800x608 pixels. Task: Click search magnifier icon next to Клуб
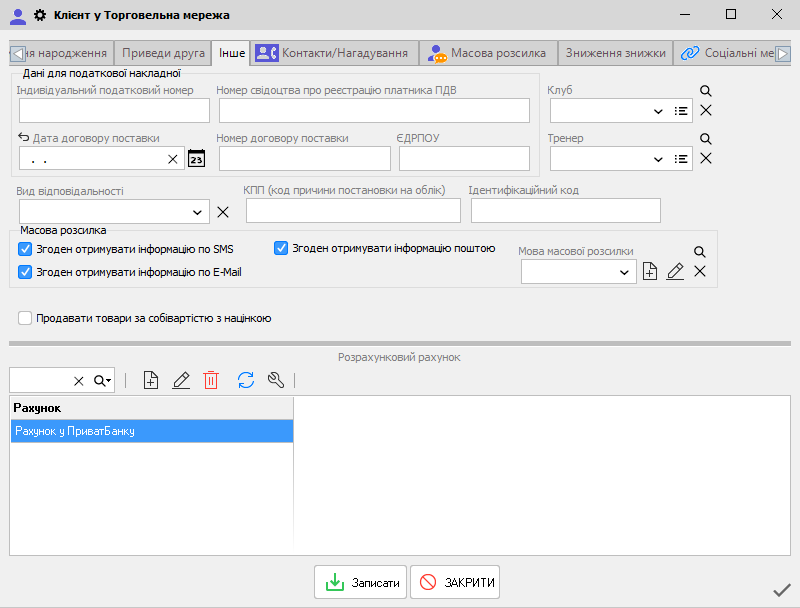click(x=705, y=91)
